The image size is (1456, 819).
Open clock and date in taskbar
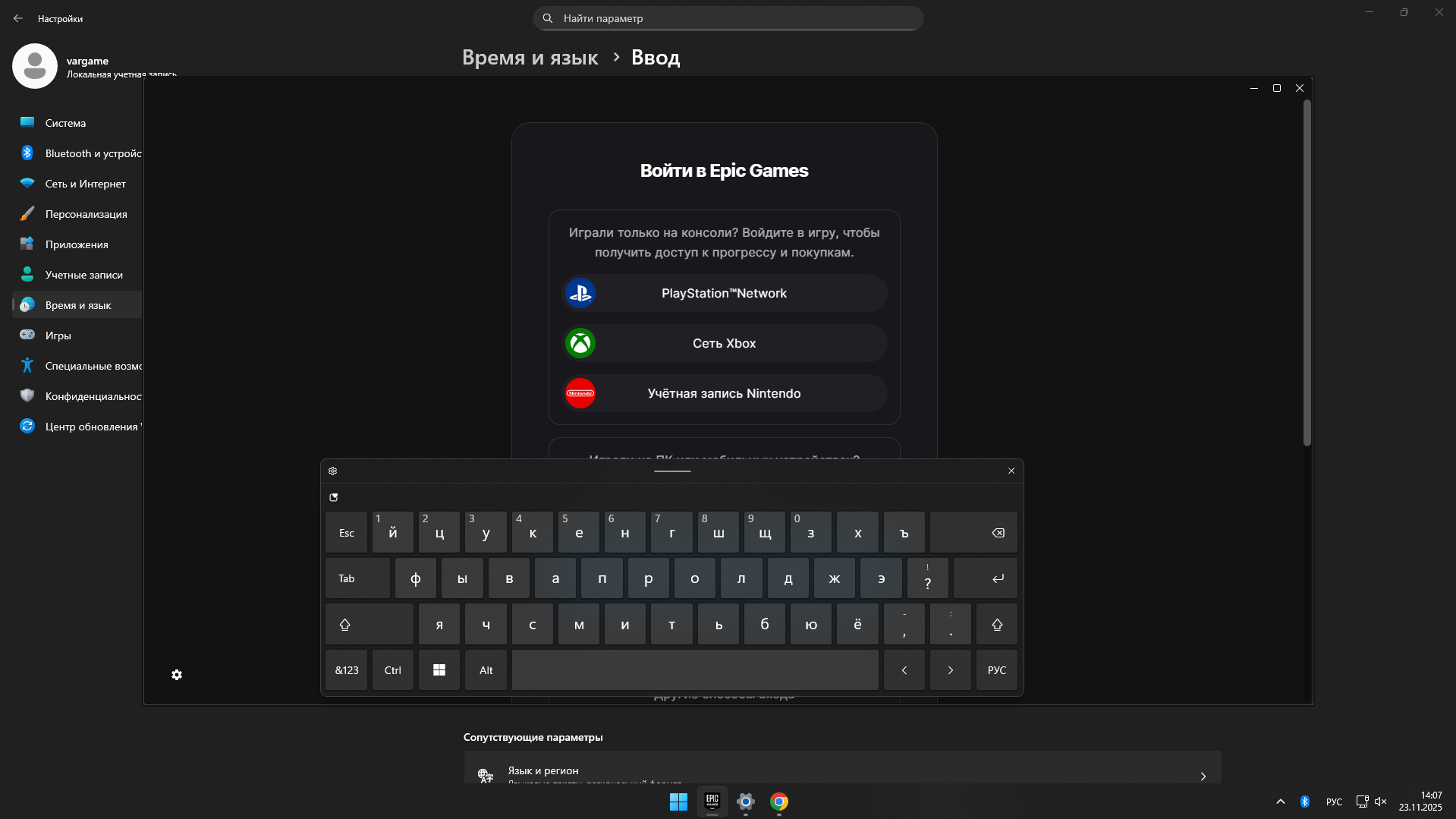pos(1420,802)
